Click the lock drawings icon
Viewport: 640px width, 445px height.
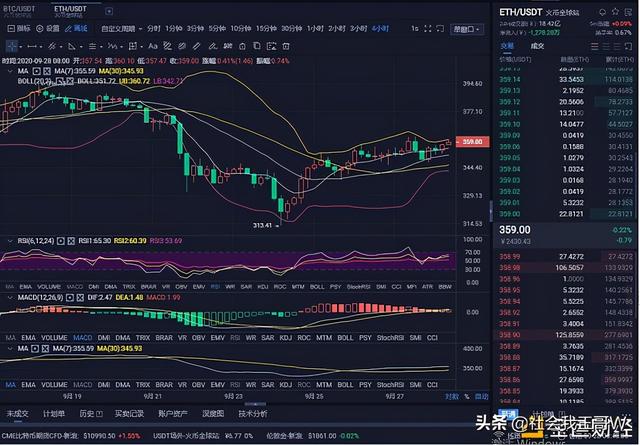pos(242,46)
